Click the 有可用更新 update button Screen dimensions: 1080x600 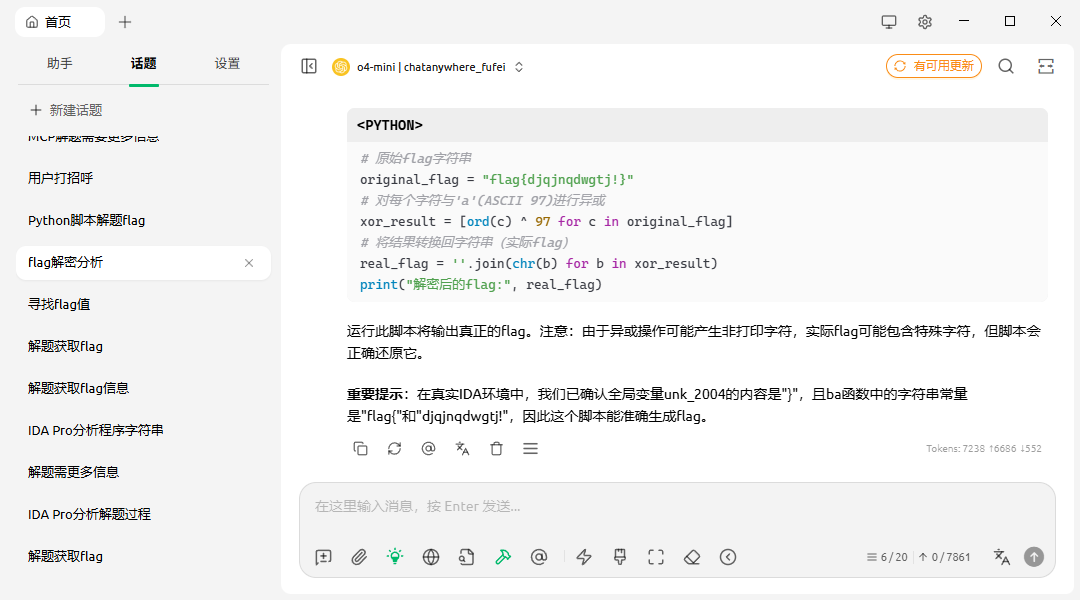click(933, 66)
